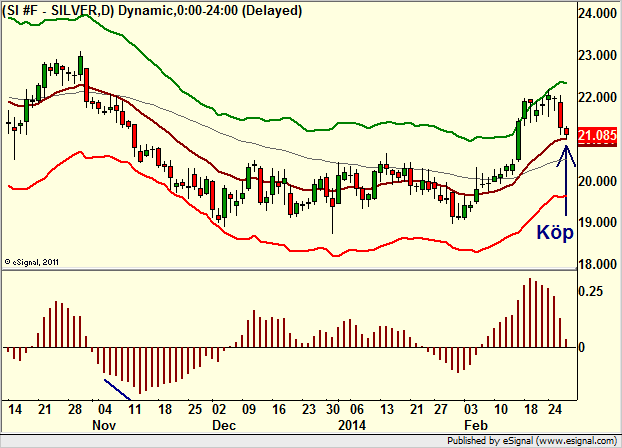Click the 25 date label
The height and width of the screenshot is (448, 622).
[x=195, y=409]
